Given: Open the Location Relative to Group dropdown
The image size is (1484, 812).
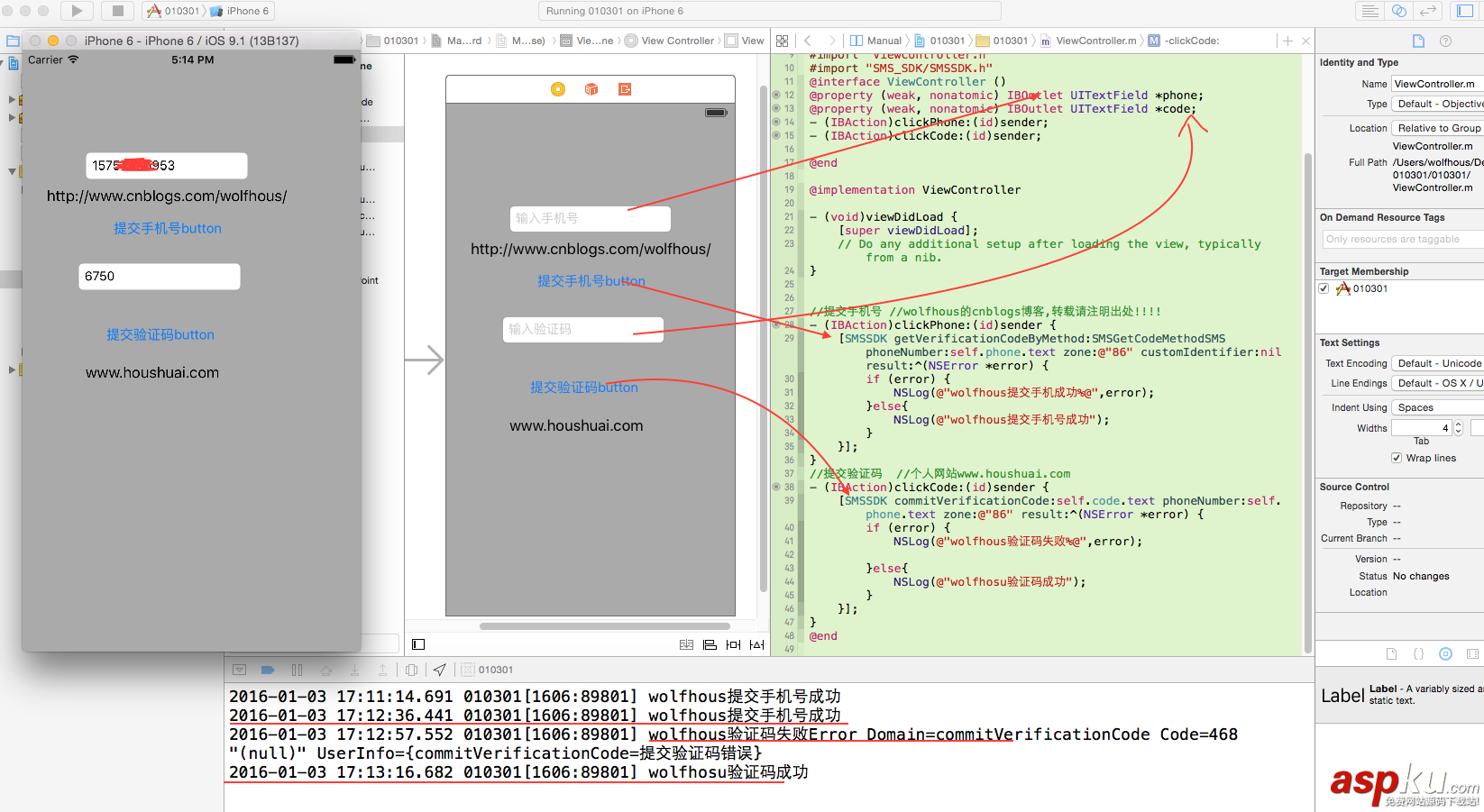Looking at the screenshot, I should (1437, 128).
